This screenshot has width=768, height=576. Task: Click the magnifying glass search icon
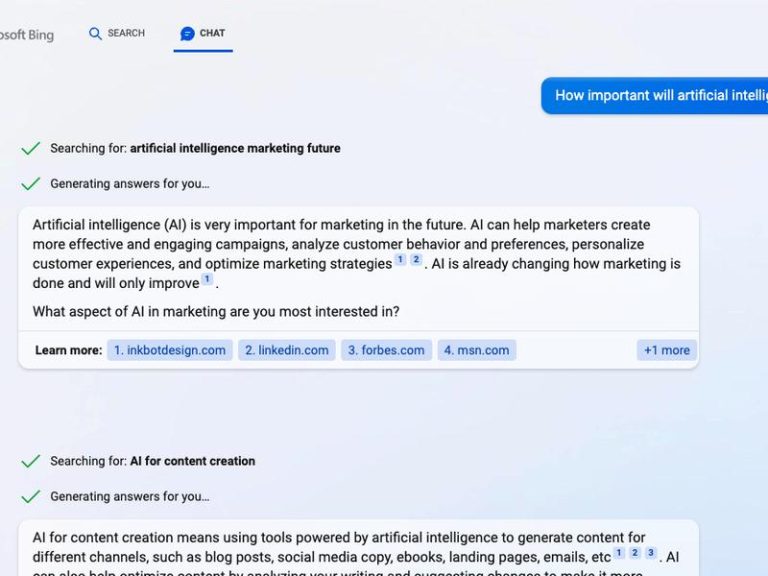[x=95, y=33]
